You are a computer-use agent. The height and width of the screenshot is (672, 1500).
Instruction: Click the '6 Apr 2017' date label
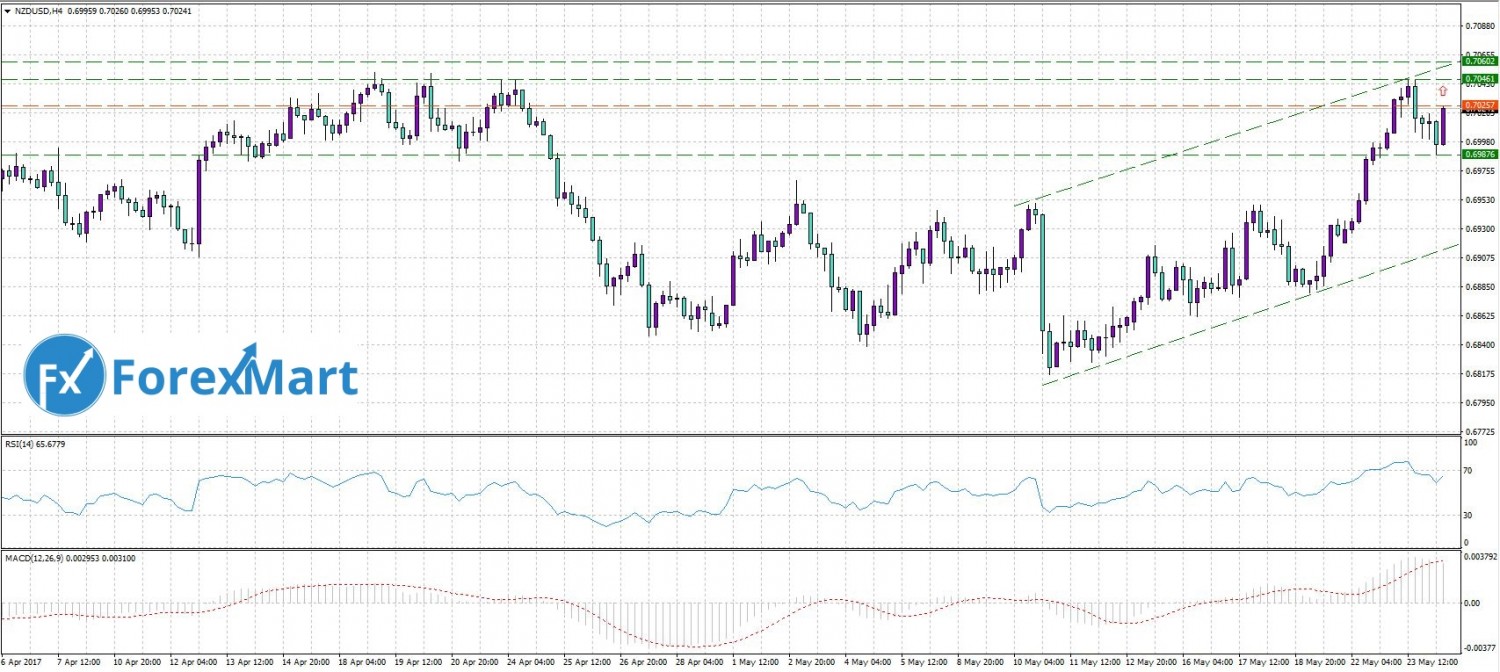[x=24, y=662]
